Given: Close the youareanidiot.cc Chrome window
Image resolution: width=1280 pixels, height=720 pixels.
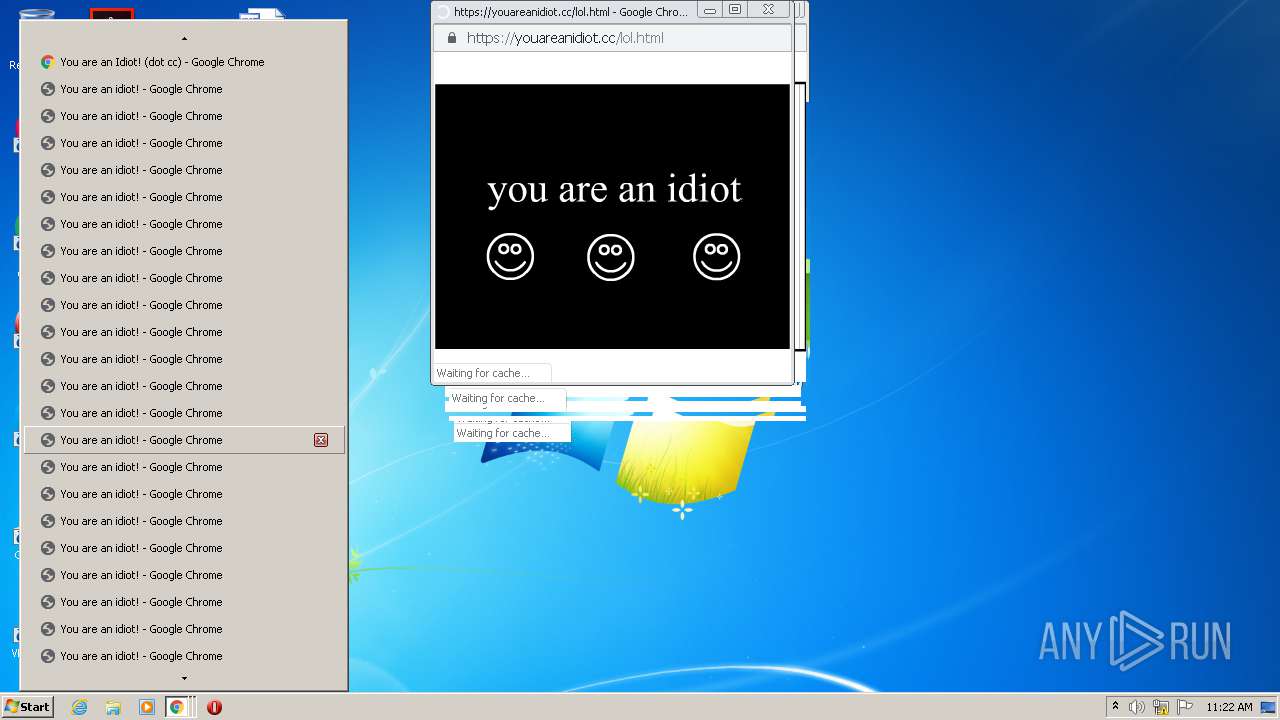Looking at the screenshot, I should pyautogui.click(x=768, y=10).
